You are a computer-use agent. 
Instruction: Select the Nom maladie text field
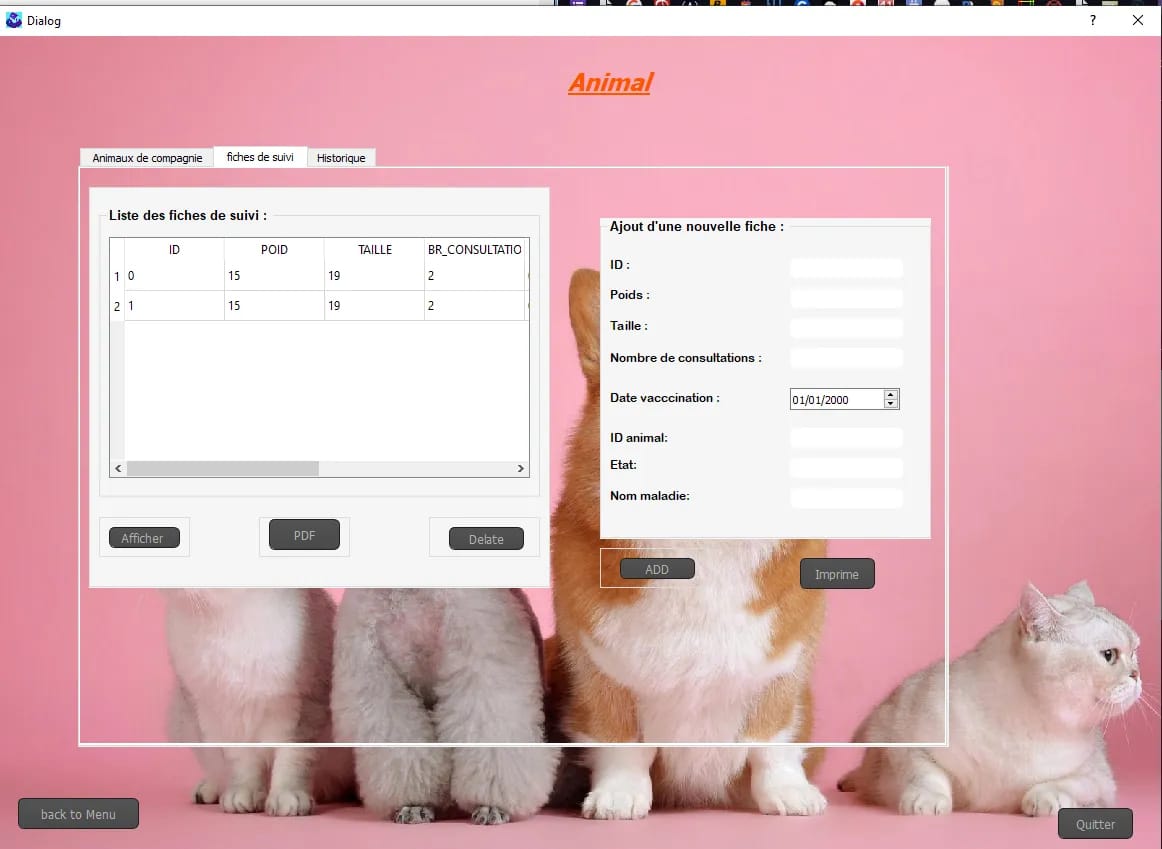[845, 497]
